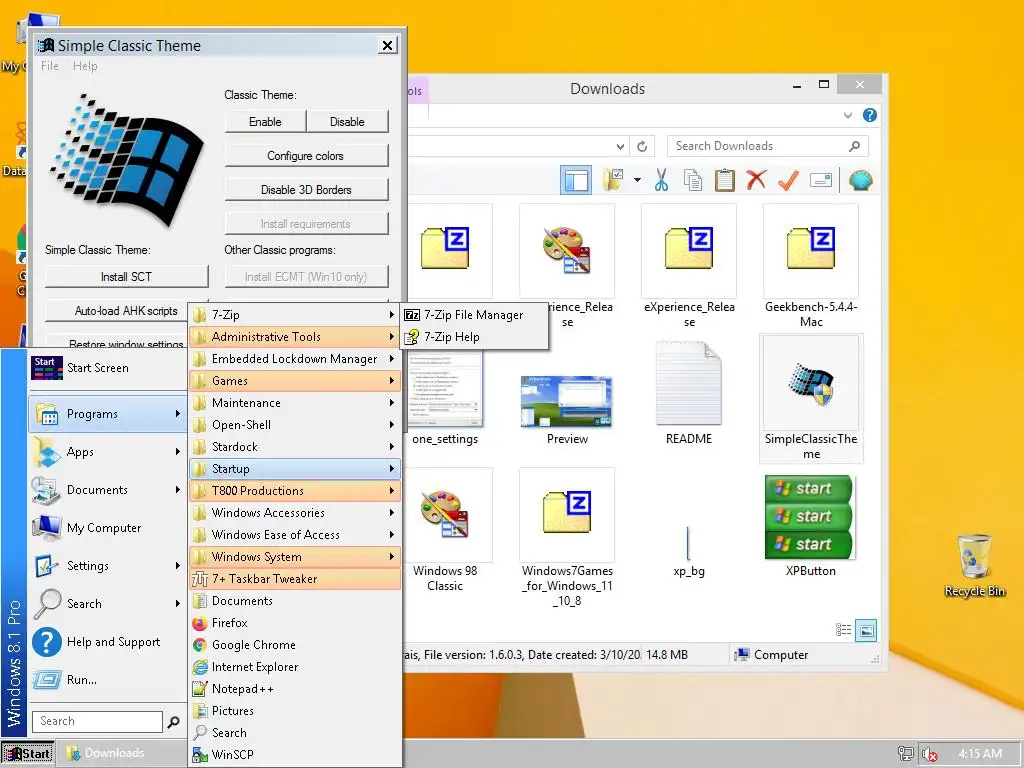Open the address bar history dropdown
1024x768 pixels.
[620, 146]
